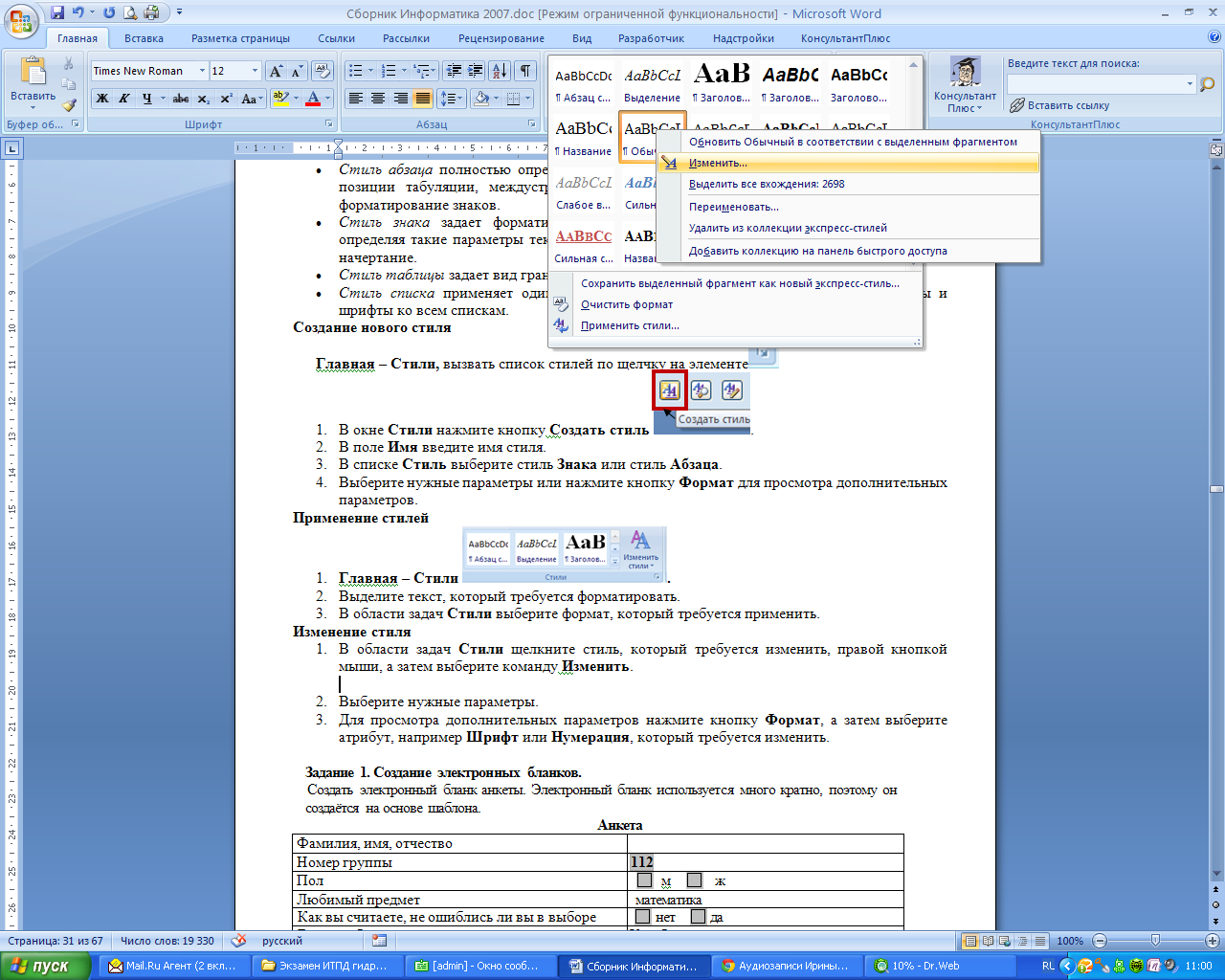Center the paragraph text
The image size is (1225, 980).
click(x=378, y=99)
